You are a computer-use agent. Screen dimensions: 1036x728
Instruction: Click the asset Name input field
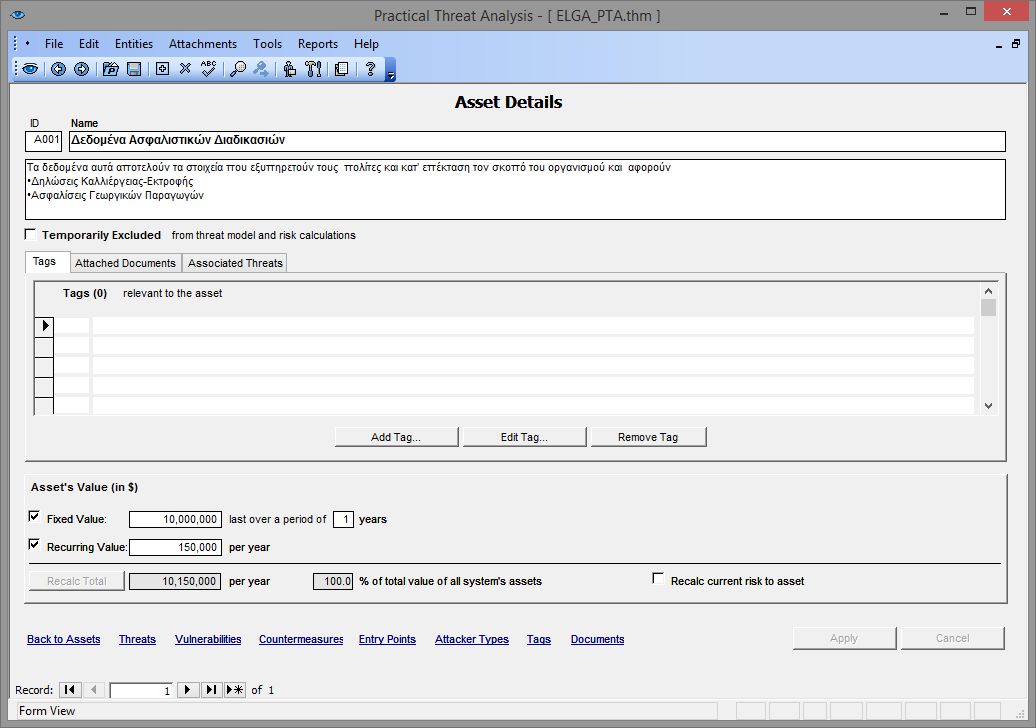point(537,141)
